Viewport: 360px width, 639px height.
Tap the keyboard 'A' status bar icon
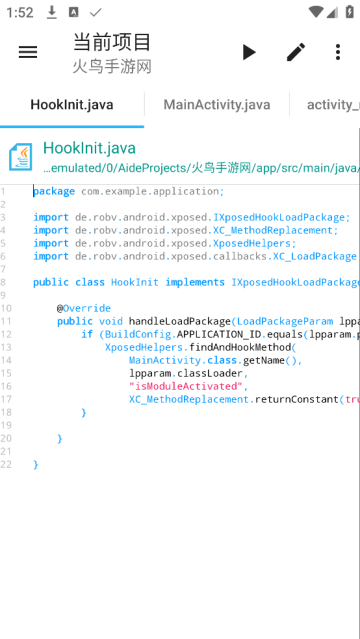pos(73,12)
